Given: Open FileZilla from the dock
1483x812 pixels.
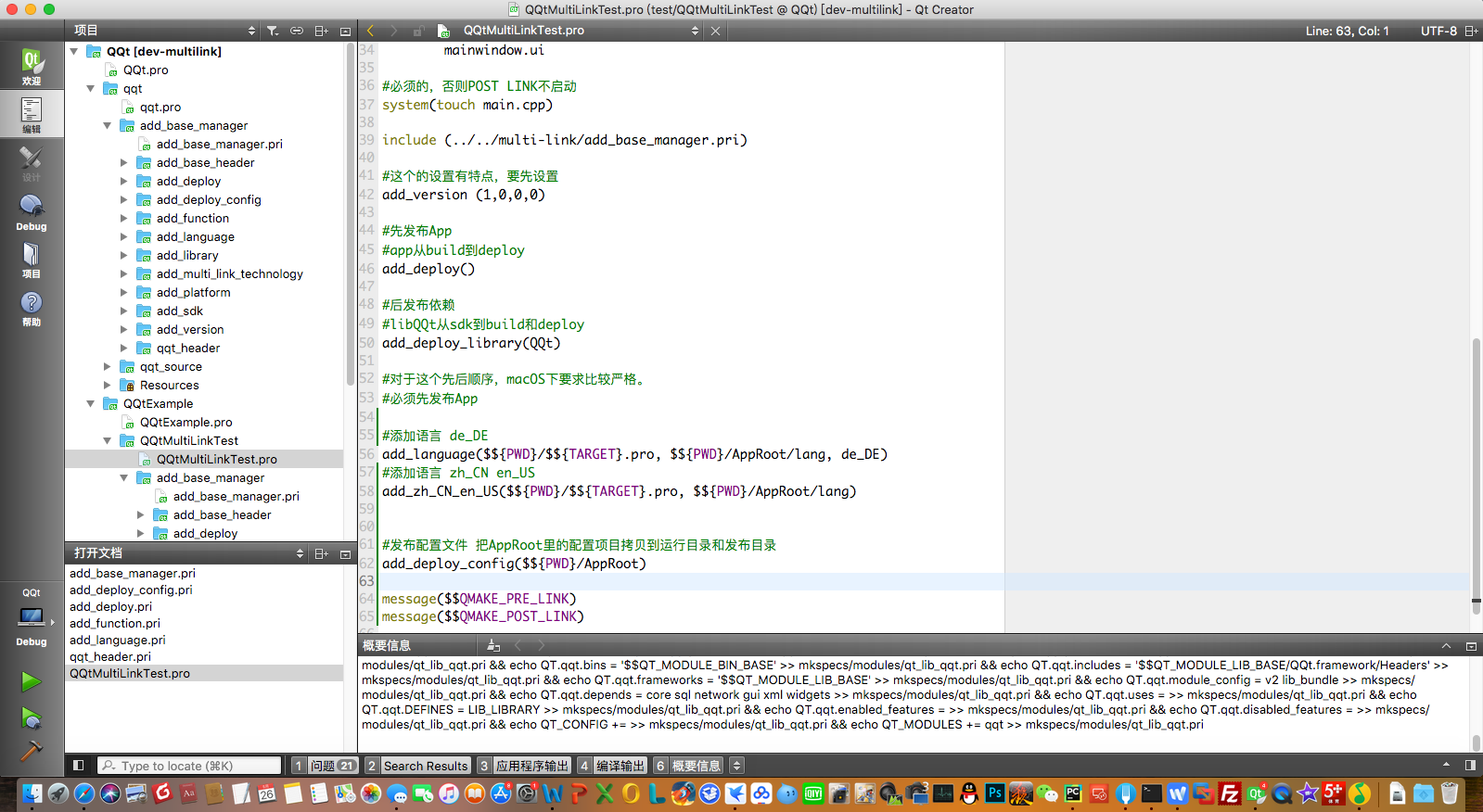Looking at the screenshot, I should click(x=1230, y=793).
